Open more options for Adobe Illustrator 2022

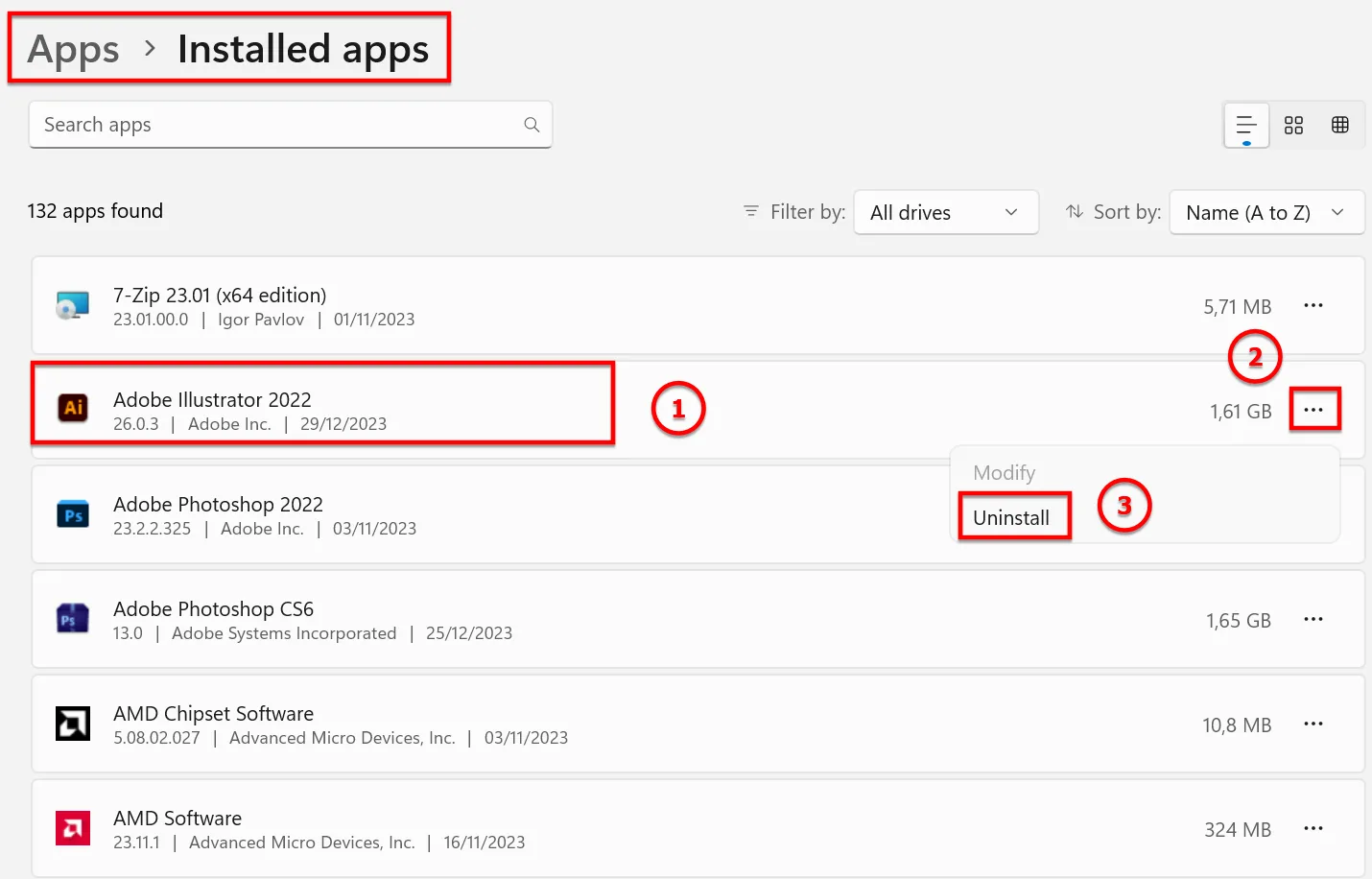coord(1313,410)
